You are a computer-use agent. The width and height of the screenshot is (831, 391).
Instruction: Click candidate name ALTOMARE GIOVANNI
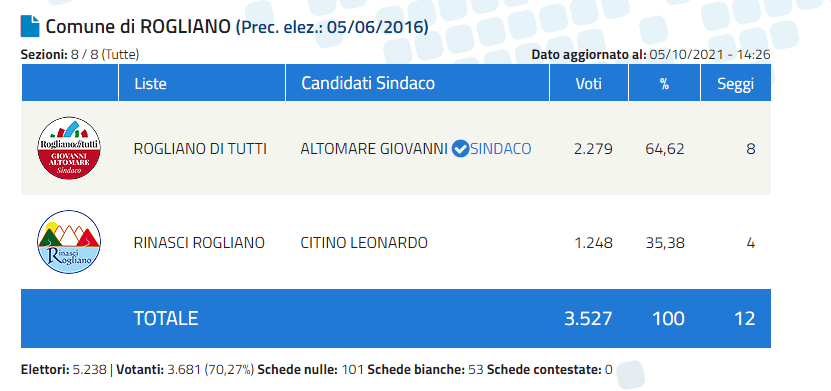375,149
